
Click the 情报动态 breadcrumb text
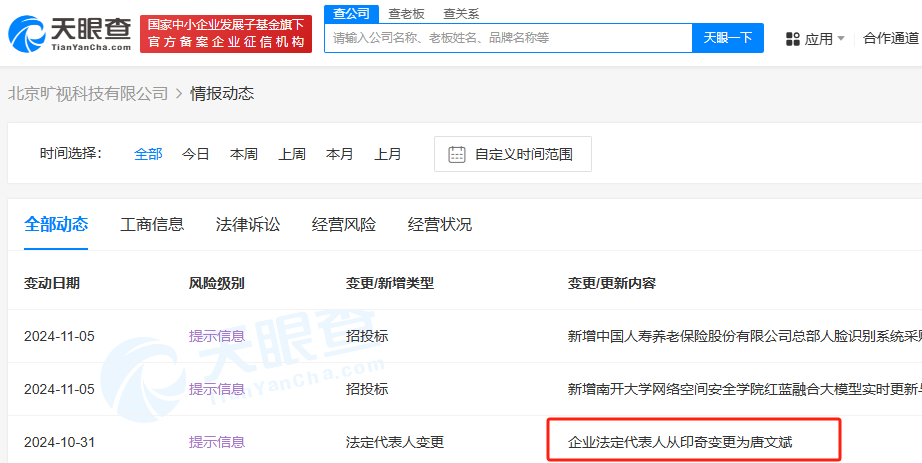point(222,94)
